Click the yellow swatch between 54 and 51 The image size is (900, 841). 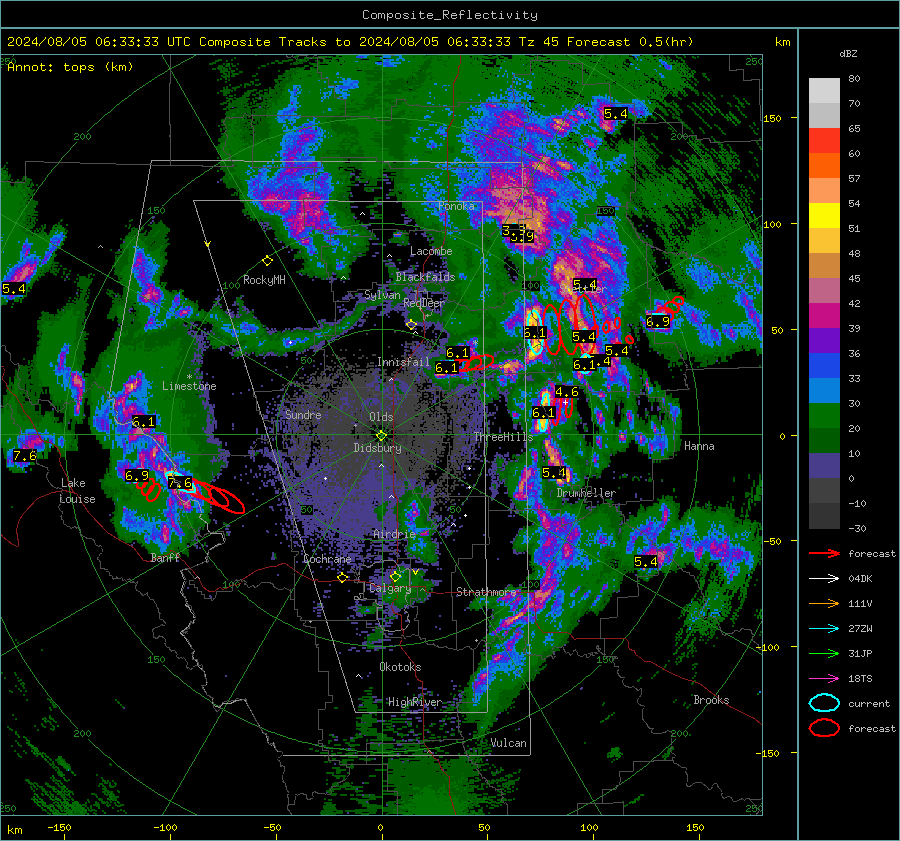[824, 216]
